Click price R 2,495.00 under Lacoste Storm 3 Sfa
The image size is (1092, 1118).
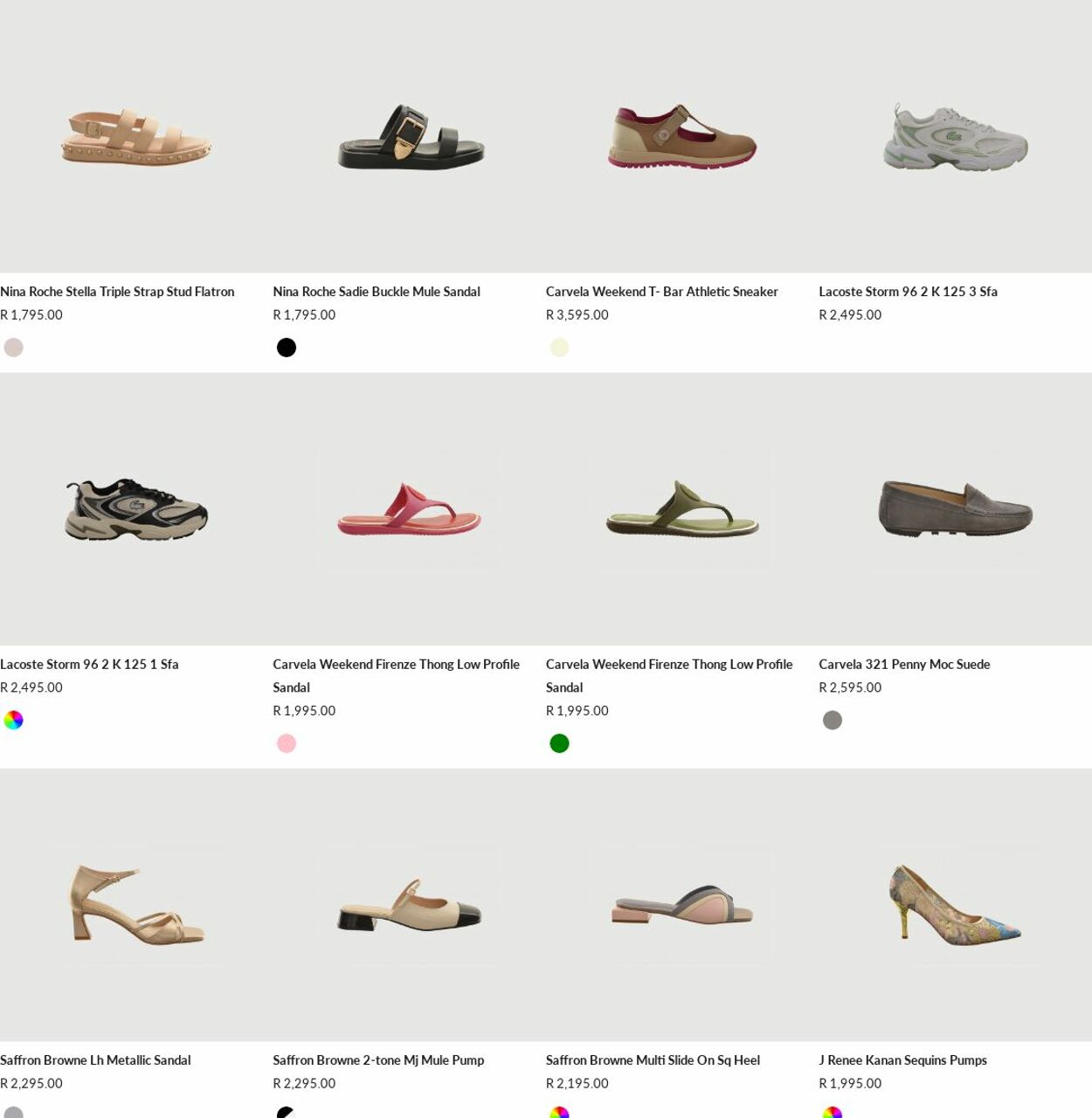point(850,315)
